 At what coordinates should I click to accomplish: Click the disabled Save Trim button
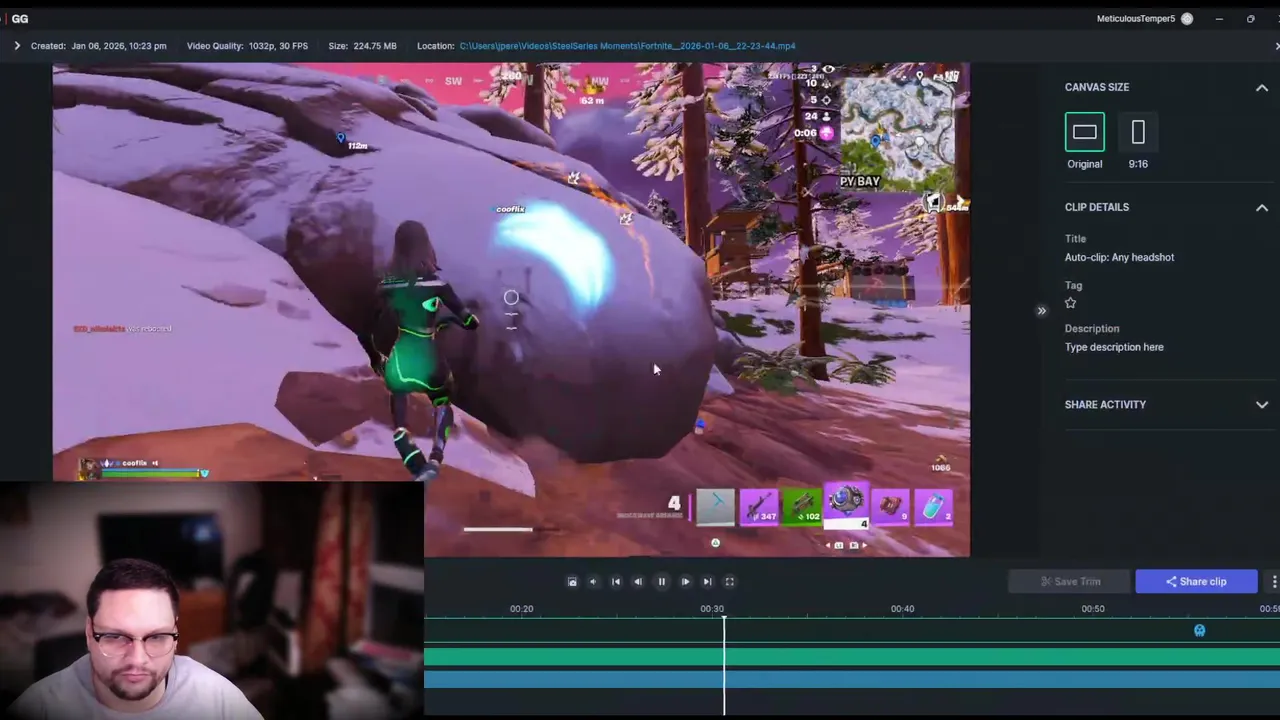(x=1070, y=581)
